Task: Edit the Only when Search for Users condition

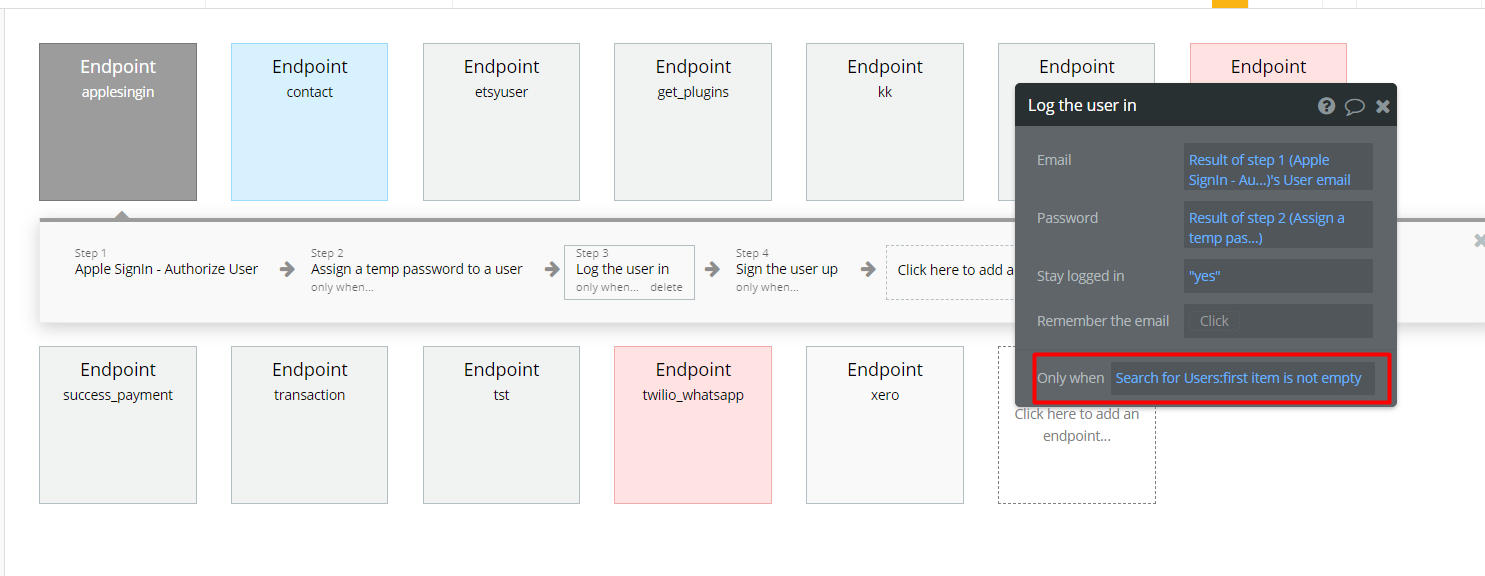Action: coord(1243,378)
